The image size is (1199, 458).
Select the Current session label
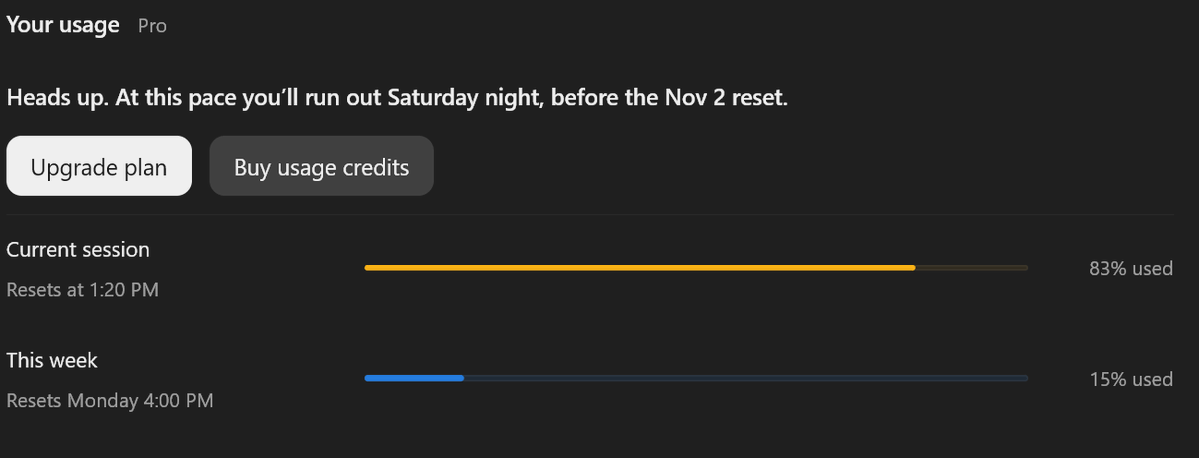(x=78, y=249)
